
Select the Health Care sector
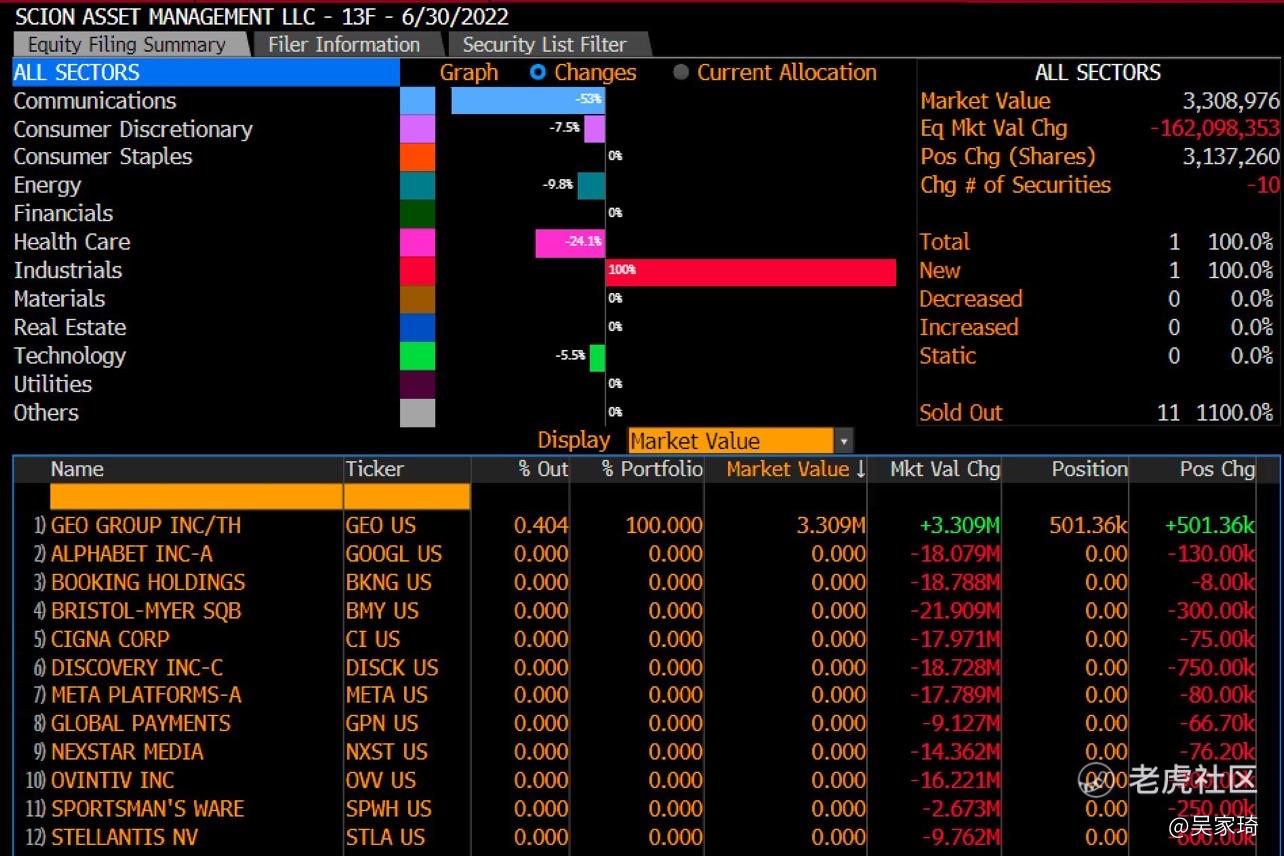pyautogui.click(x=72, y=242)
